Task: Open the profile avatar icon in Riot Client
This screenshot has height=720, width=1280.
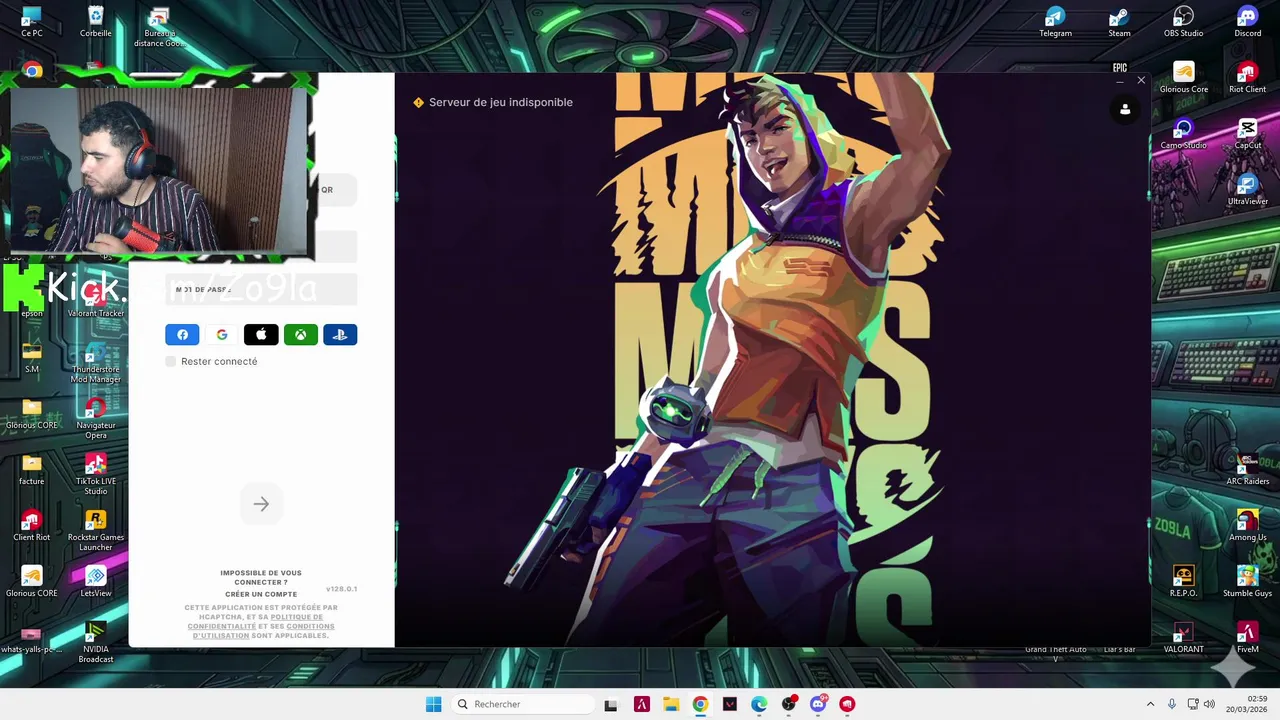Action: click(1125, 110)
